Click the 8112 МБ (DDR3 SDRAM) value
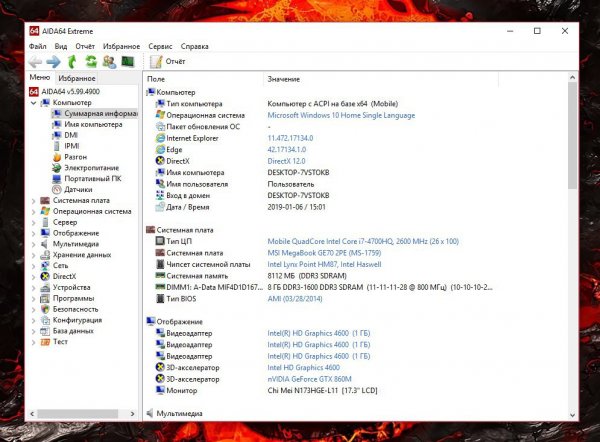The height and width of the screenshot is (442, 600). (307, 276)
